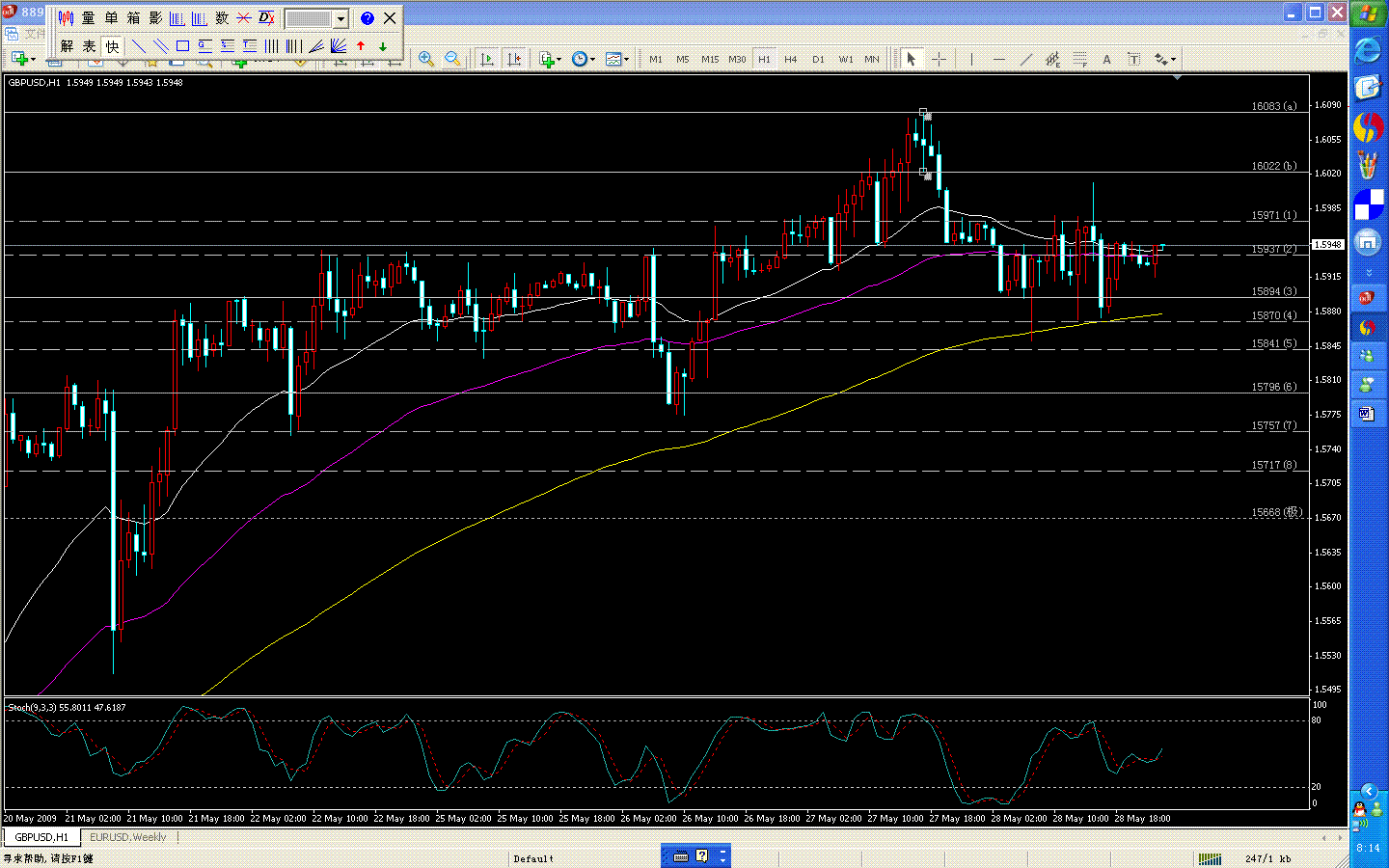The width and height of the screenshot is (1389, 868).
Task: Toggle the 快 button in floating toolbar
Action: (x=112, y=45)
